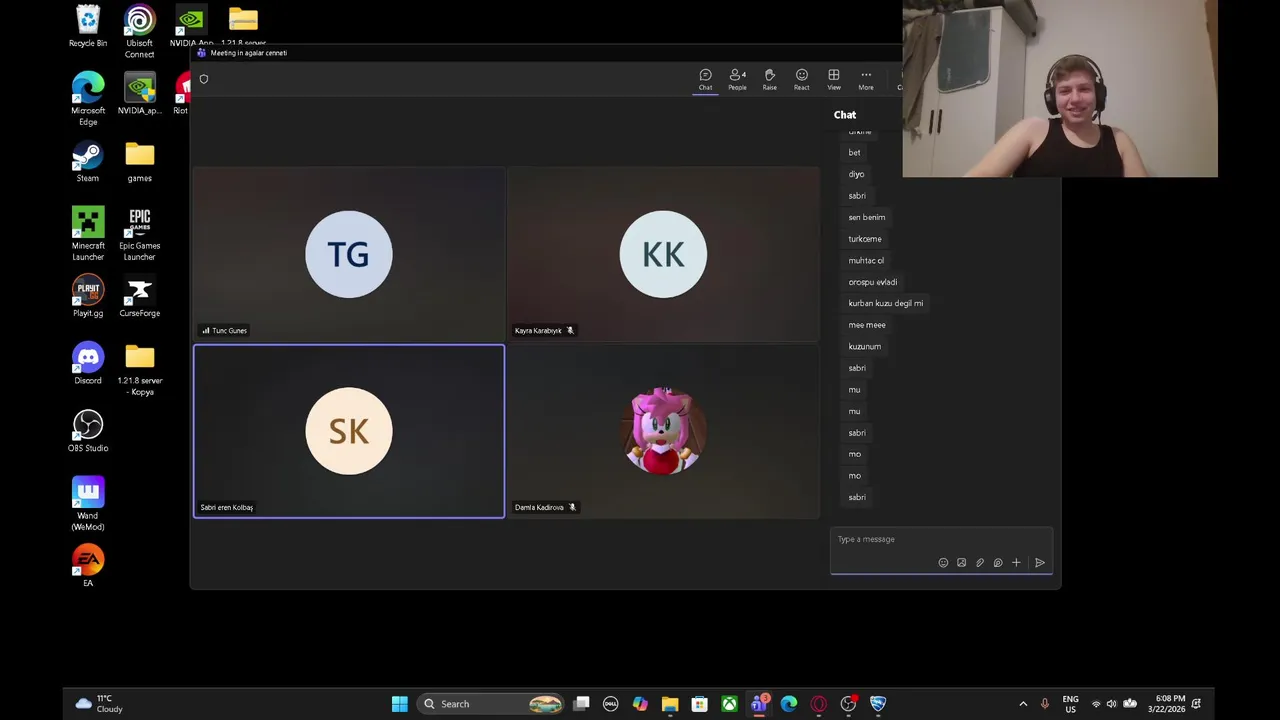Select the Playit.gg desktop icon

[88, 297]
